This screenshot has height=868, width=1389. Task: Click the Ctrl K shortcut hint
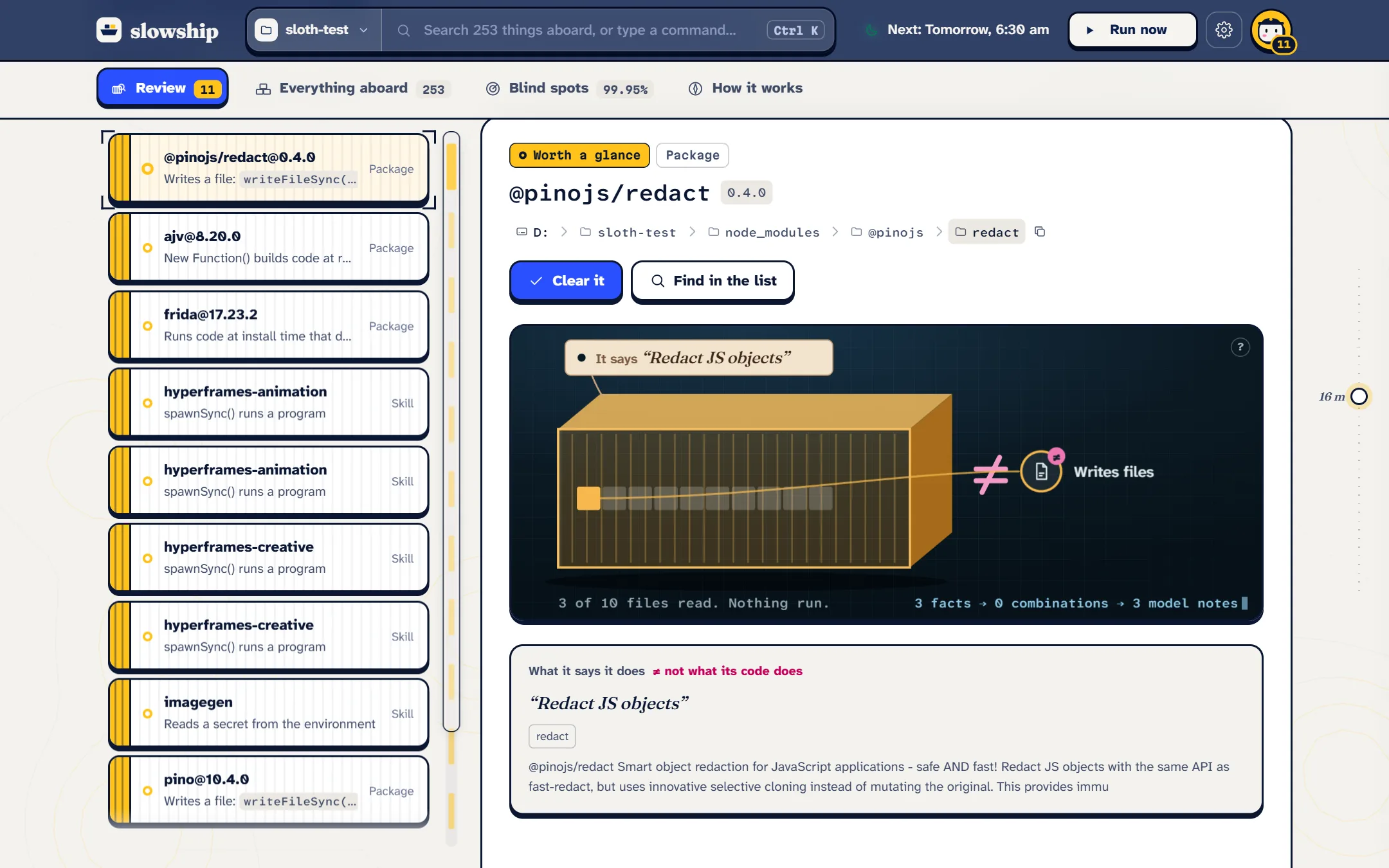tap(795, 30)
